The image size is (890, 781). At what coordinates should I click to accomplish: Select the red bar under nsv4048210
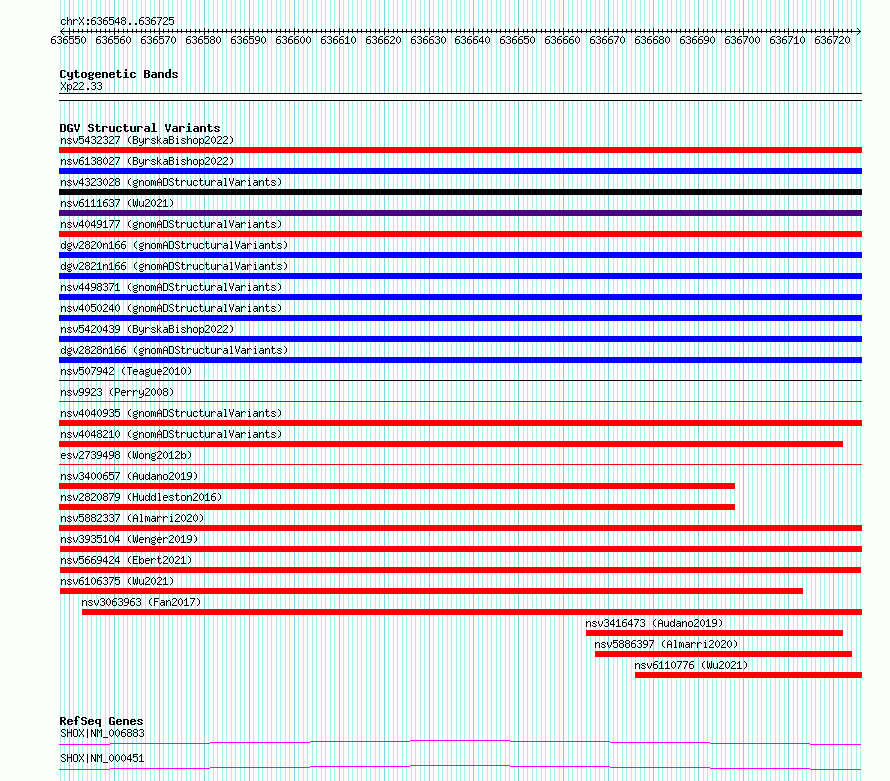pos(451,444)
